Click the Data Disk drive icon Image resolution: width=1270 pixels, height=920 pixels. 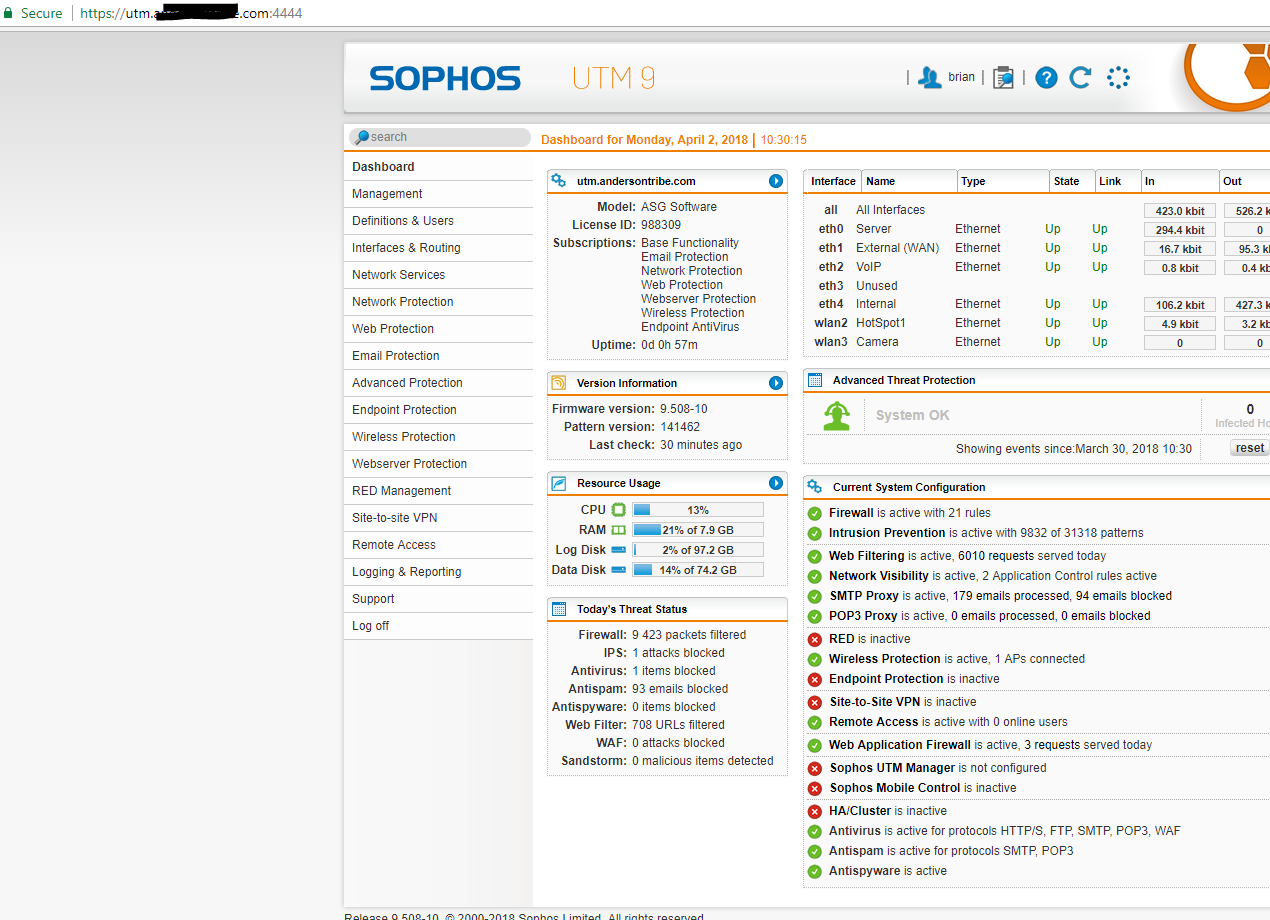coord(619,570)
